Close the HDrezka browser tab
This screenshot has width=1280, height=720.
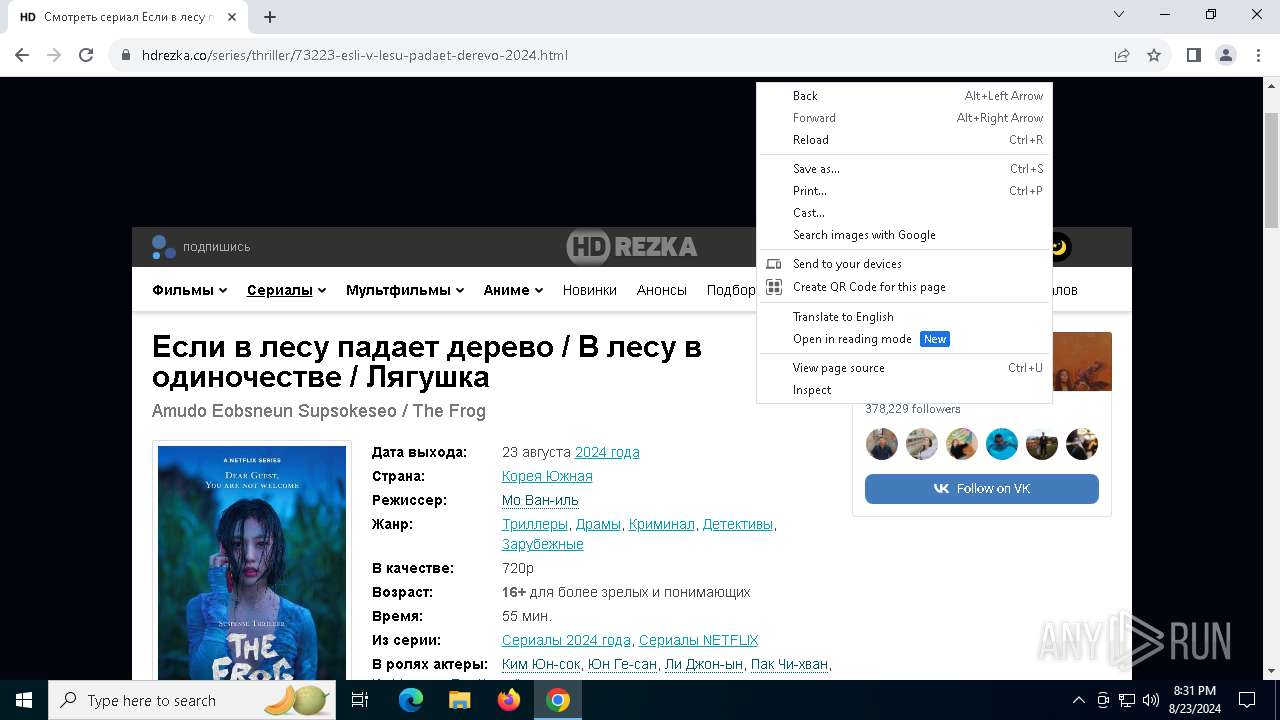tap(233, 16)
